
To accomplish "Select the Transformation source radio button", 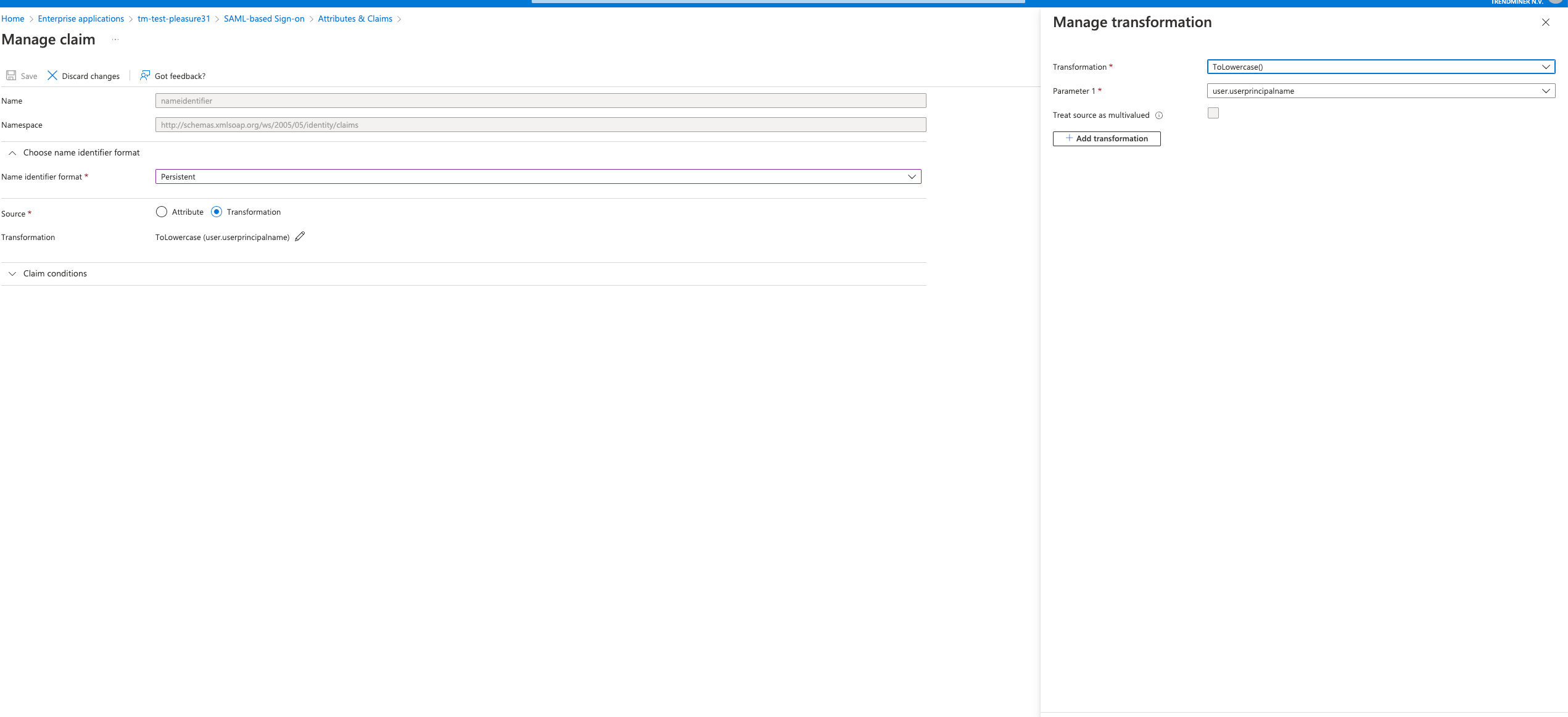I will [x=217, y=212].
